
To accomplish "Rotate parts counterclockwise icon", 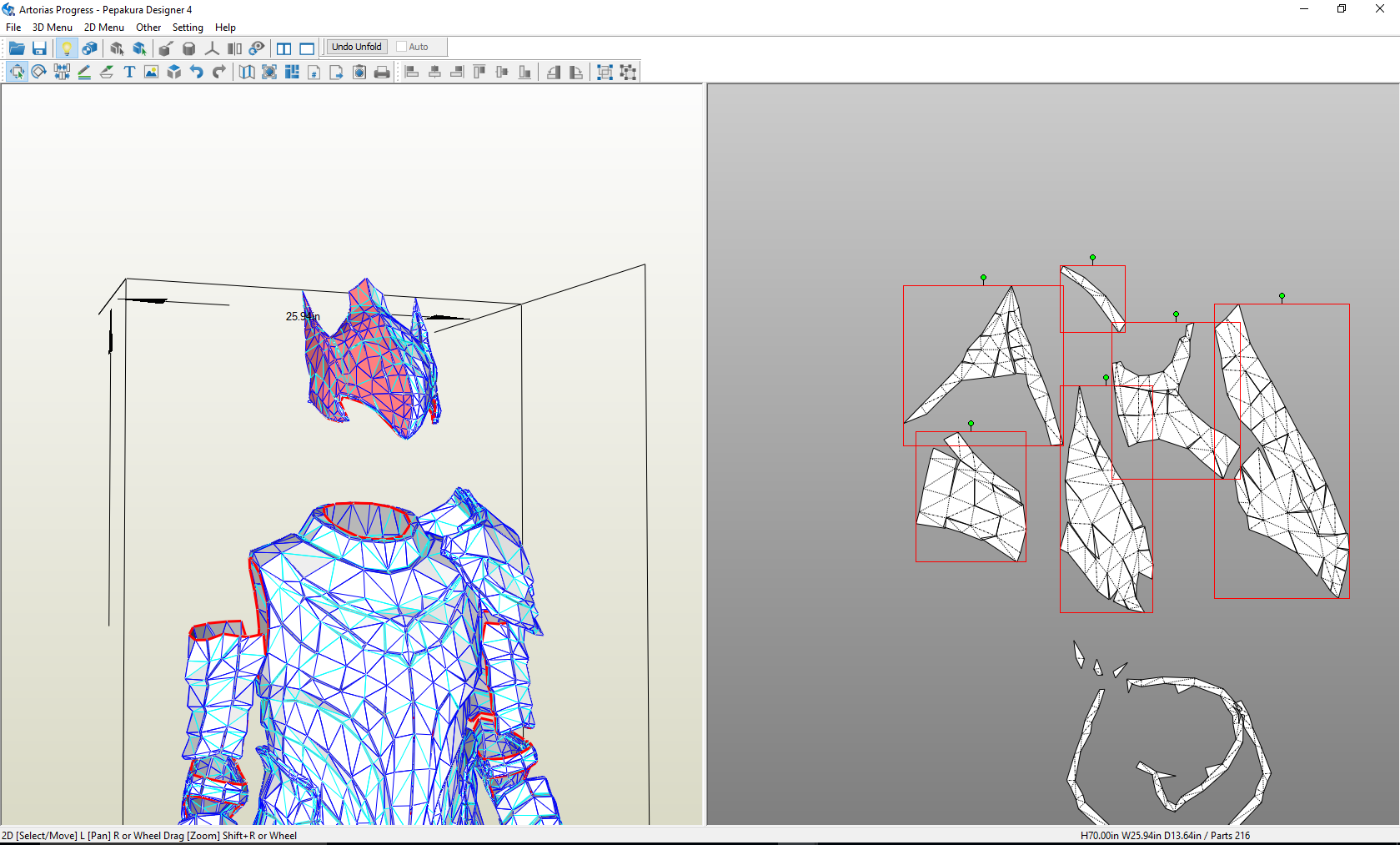I will [x=553, y=72].
